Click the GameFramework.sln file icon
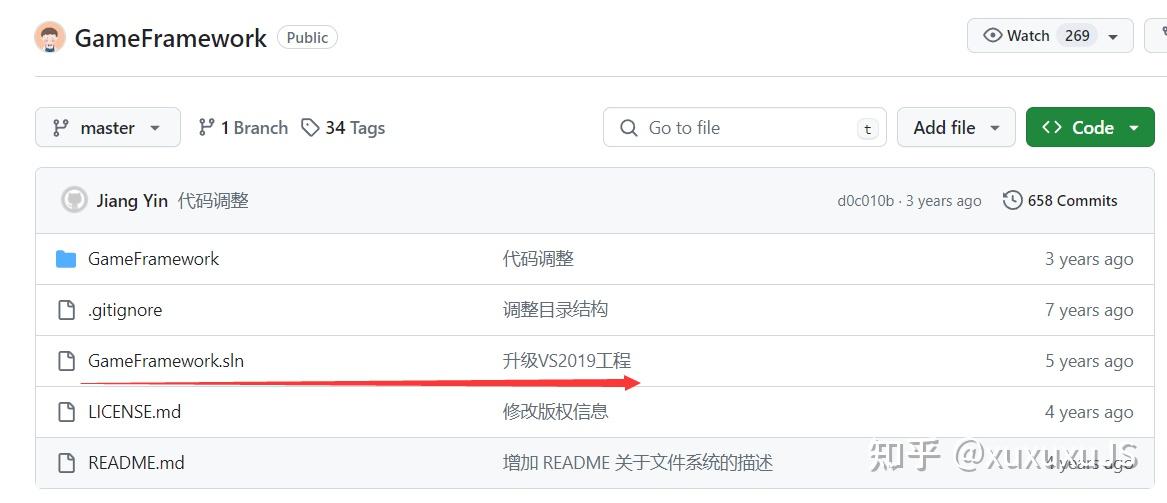This screenshot has height=503, width=1167. [66, 361]
